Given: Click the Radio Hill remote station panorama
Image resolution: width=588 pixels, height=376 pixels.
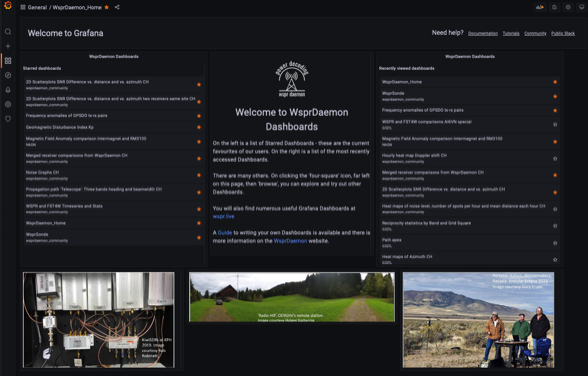Looking at the screenshot, I should pos(292,297).
